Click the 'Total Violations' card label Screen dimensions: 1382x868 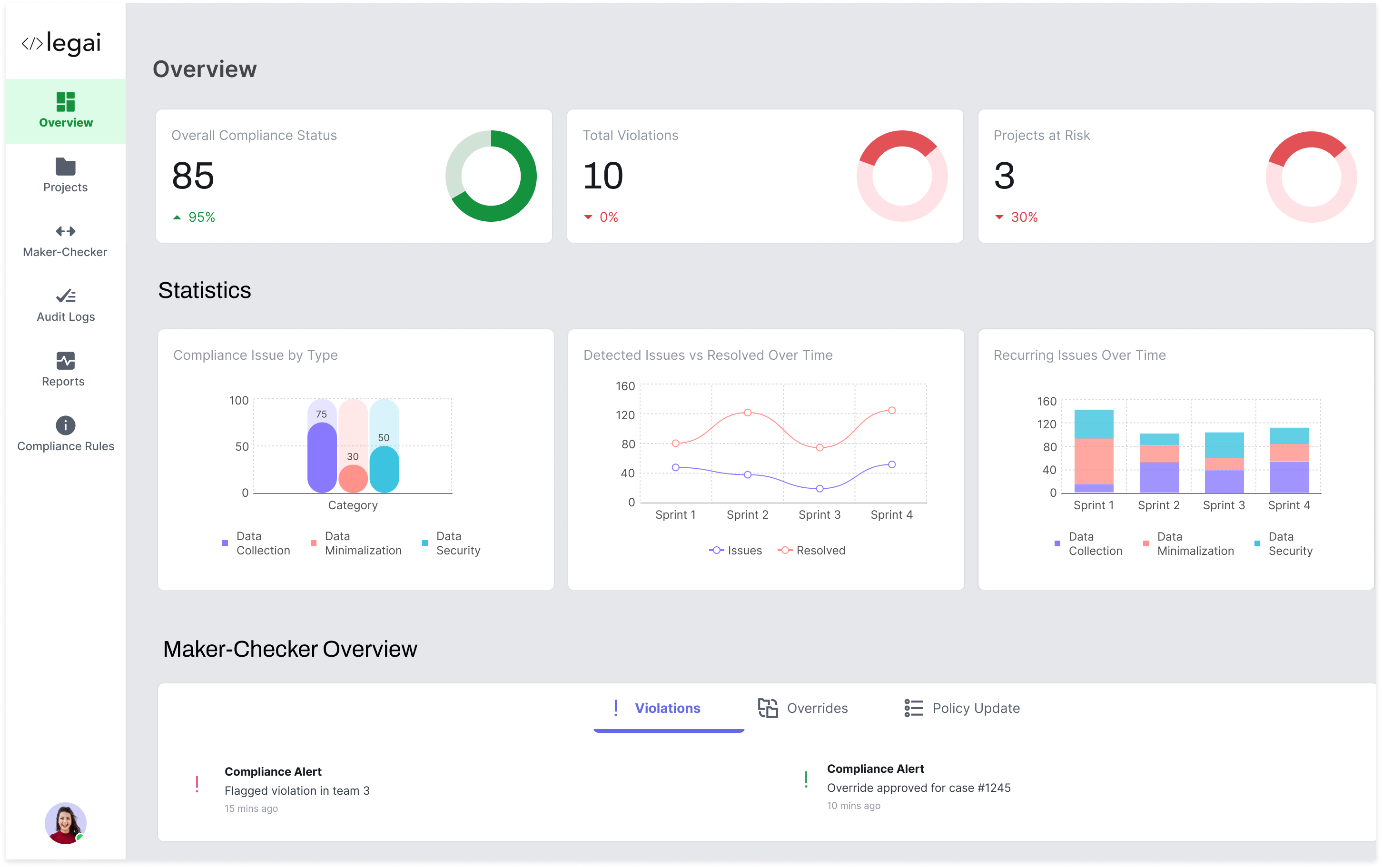[x=631, y=136]
